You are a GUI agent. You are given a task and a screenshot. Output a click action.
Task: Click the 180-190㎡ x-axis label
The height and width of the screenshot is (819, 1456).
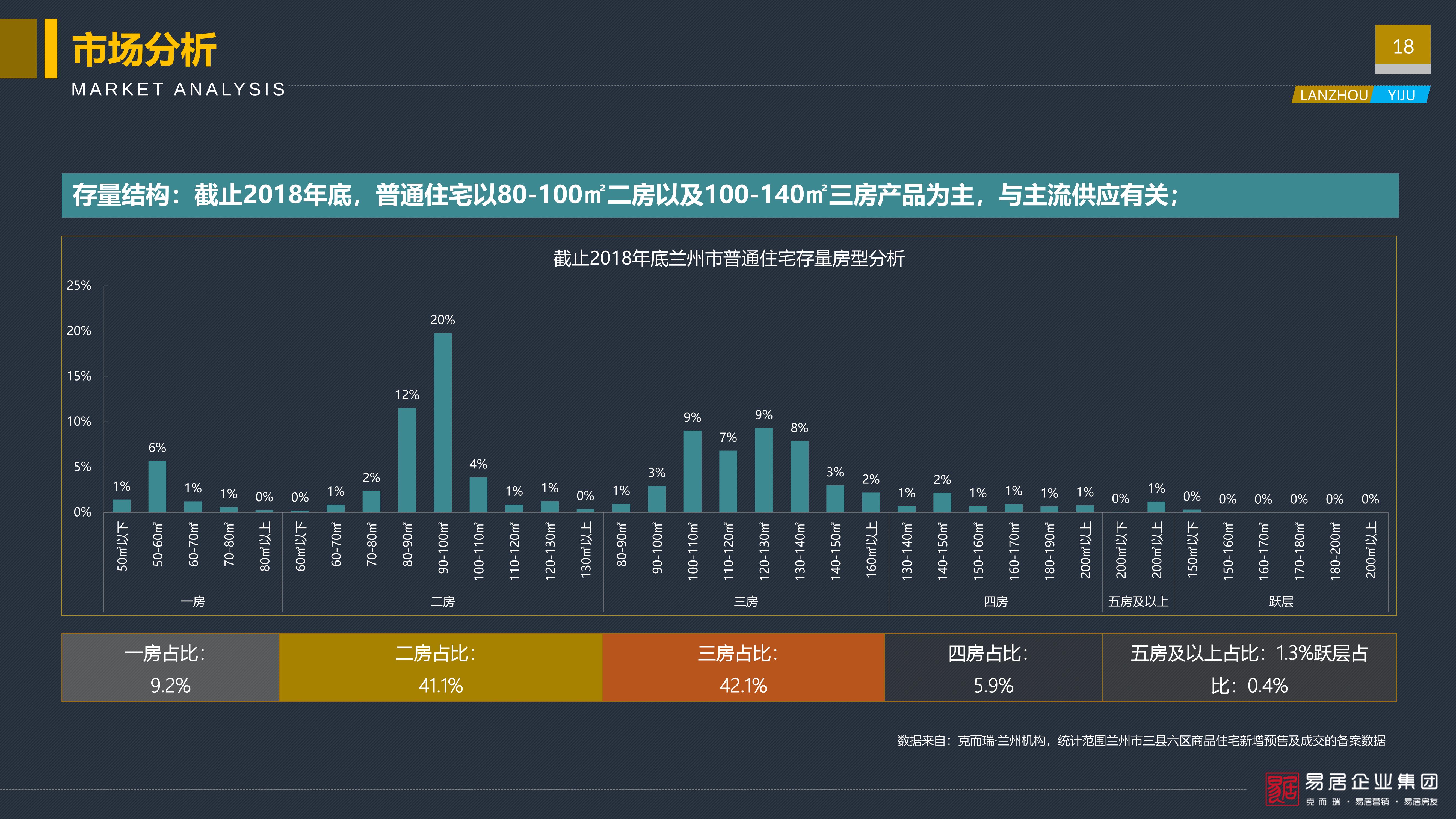(1050, 551)
